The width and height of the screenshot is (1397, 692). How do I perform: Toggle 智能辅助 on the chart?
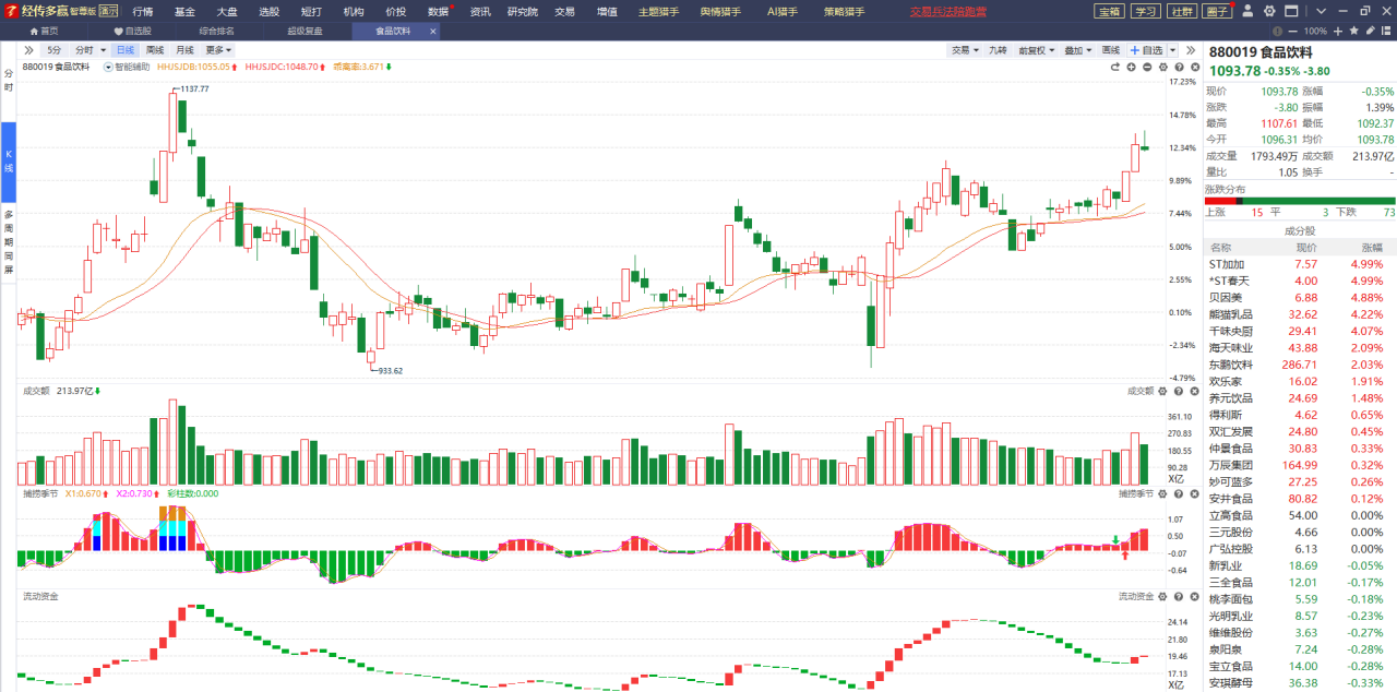[x=127, y=67]
